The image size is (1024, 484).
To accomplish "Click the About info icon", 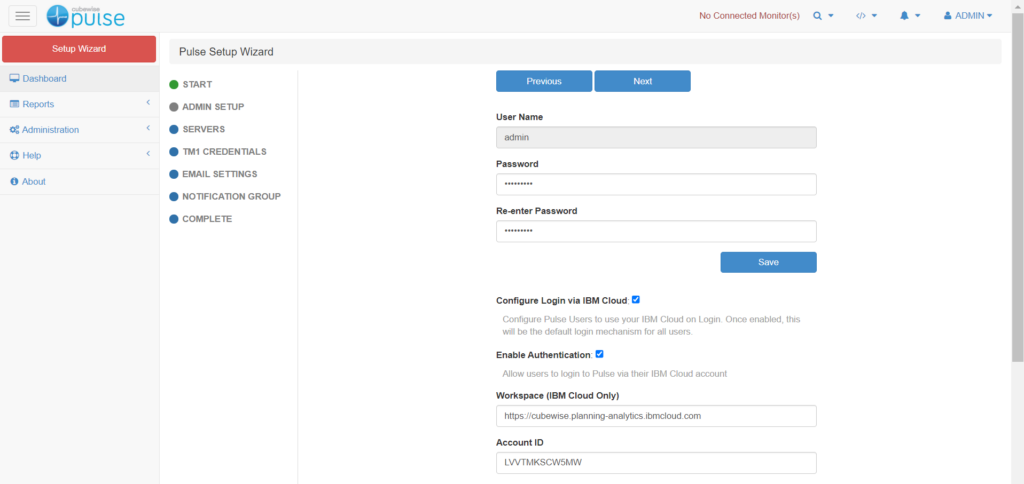I will tap(14, 181).
